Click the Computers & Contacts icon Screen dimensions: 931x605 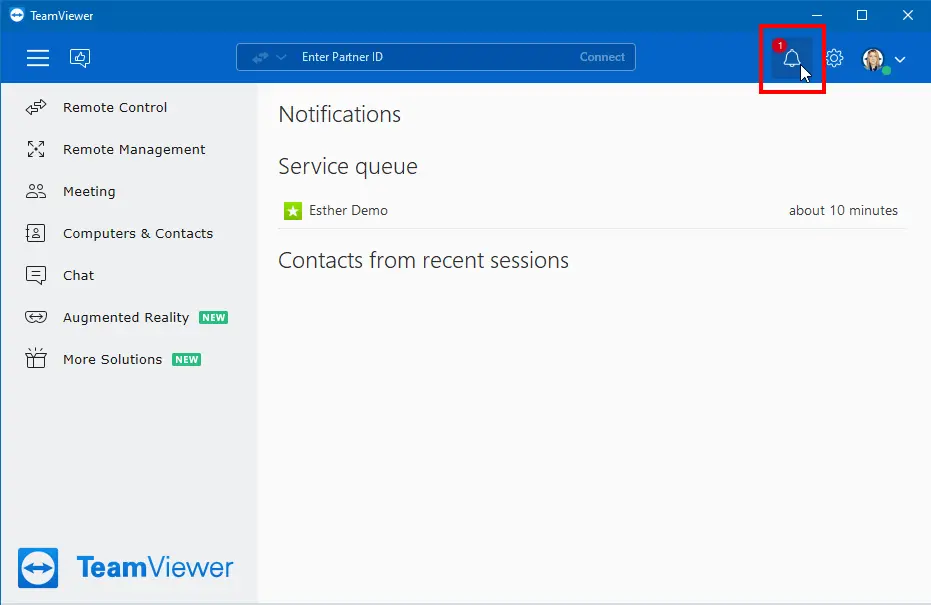click(x=36, y=233)
